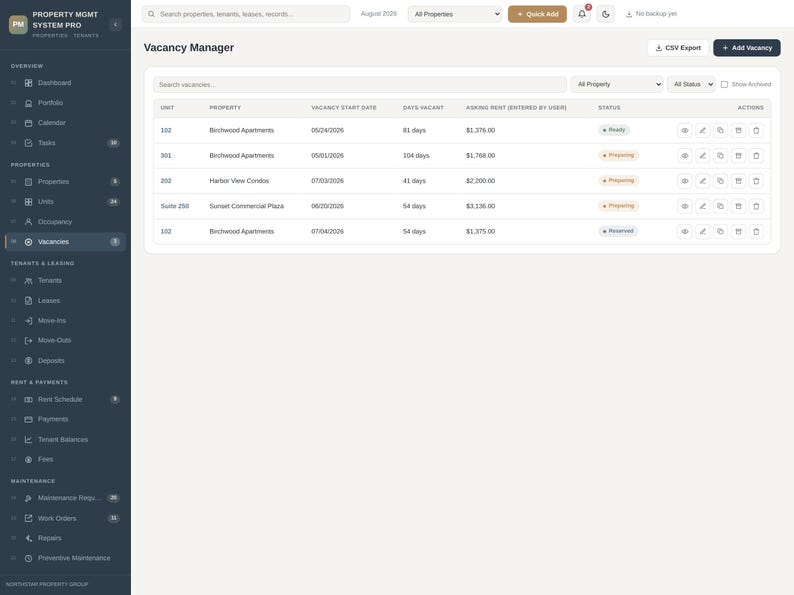
Task: Focus the Search vacancies field
Action: click(x=360, y=85)
